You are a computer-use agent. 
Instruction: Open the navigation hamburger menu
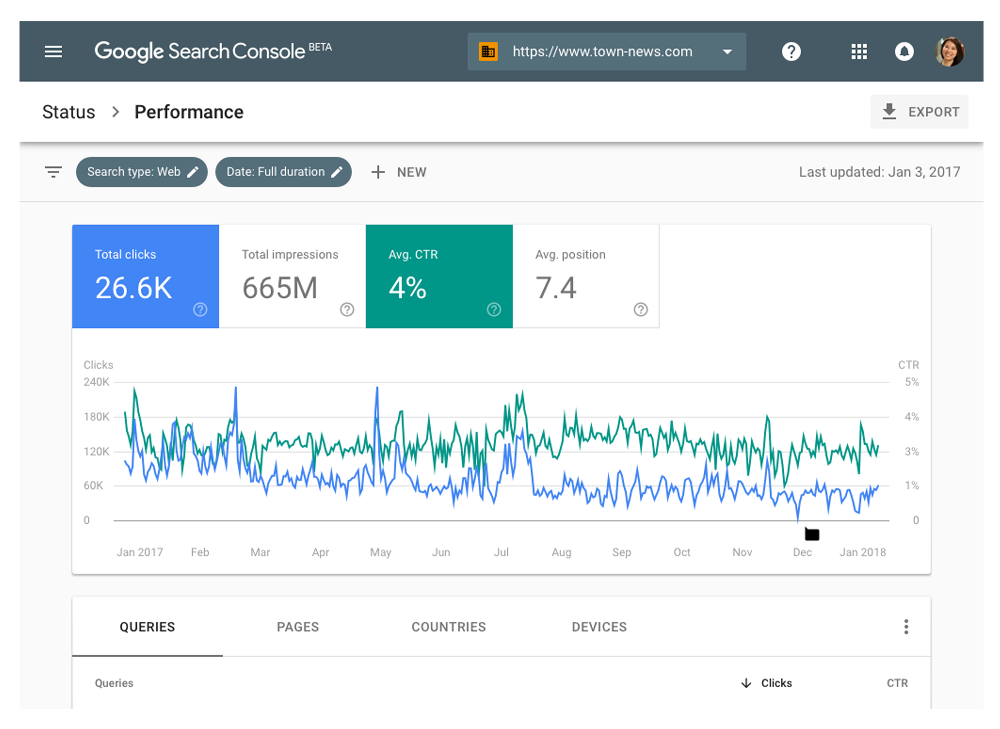coord(53,51)
